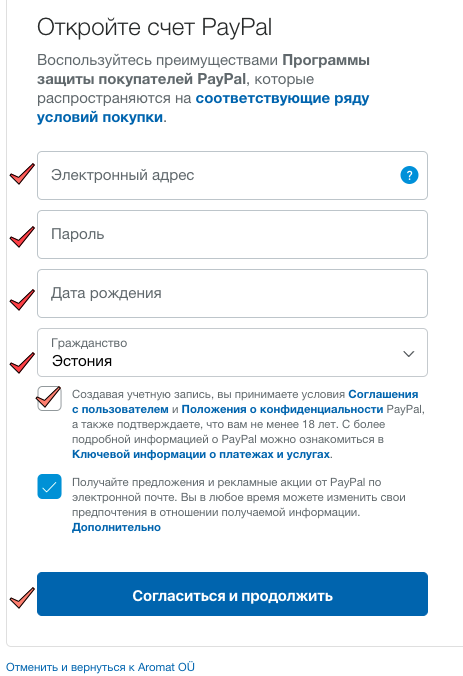Select the Дата рождения field
The width and height of the screenshot is (463, 676).
click(232, 294)
